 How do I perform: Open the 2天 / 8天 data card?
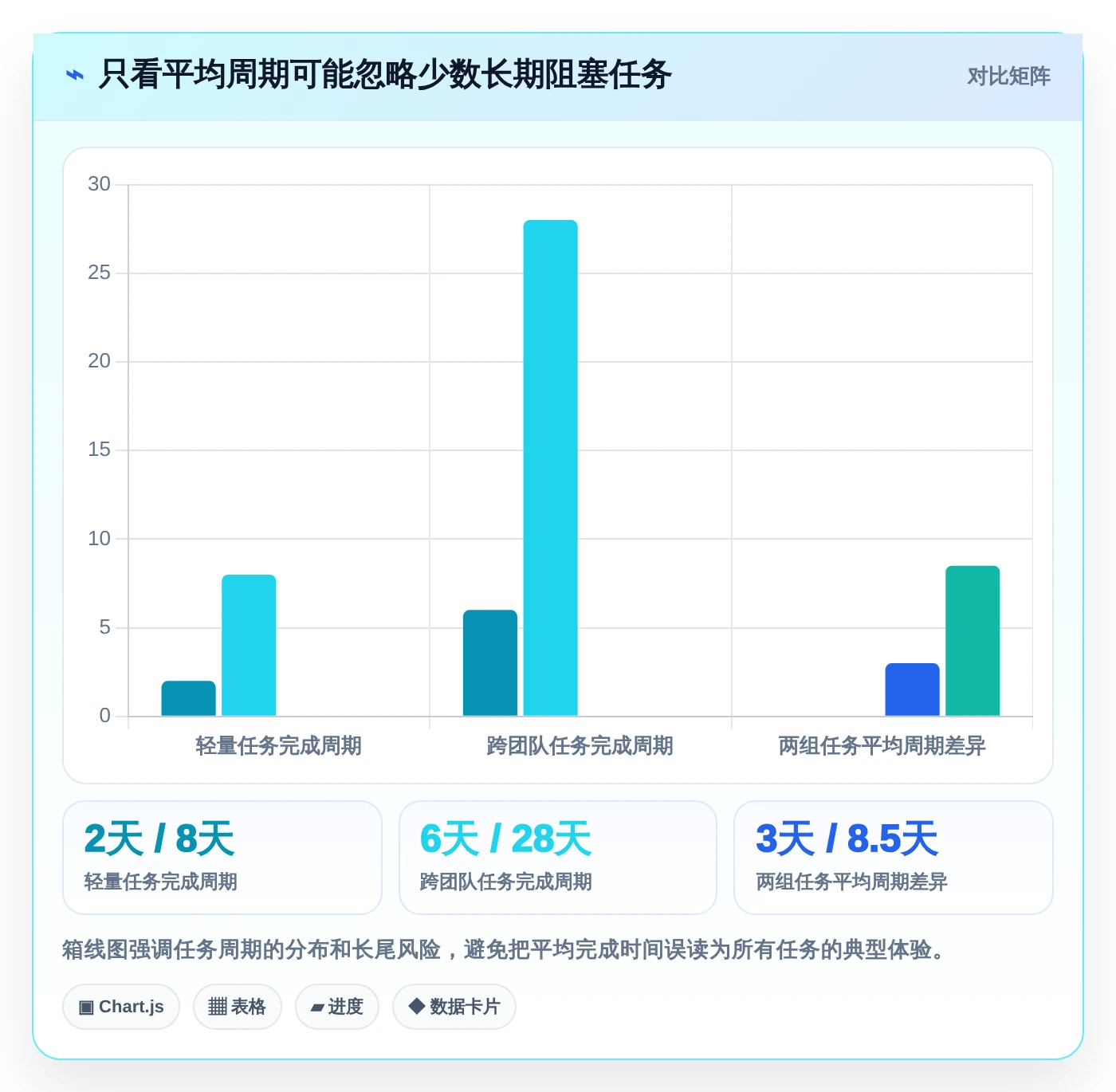222,858
